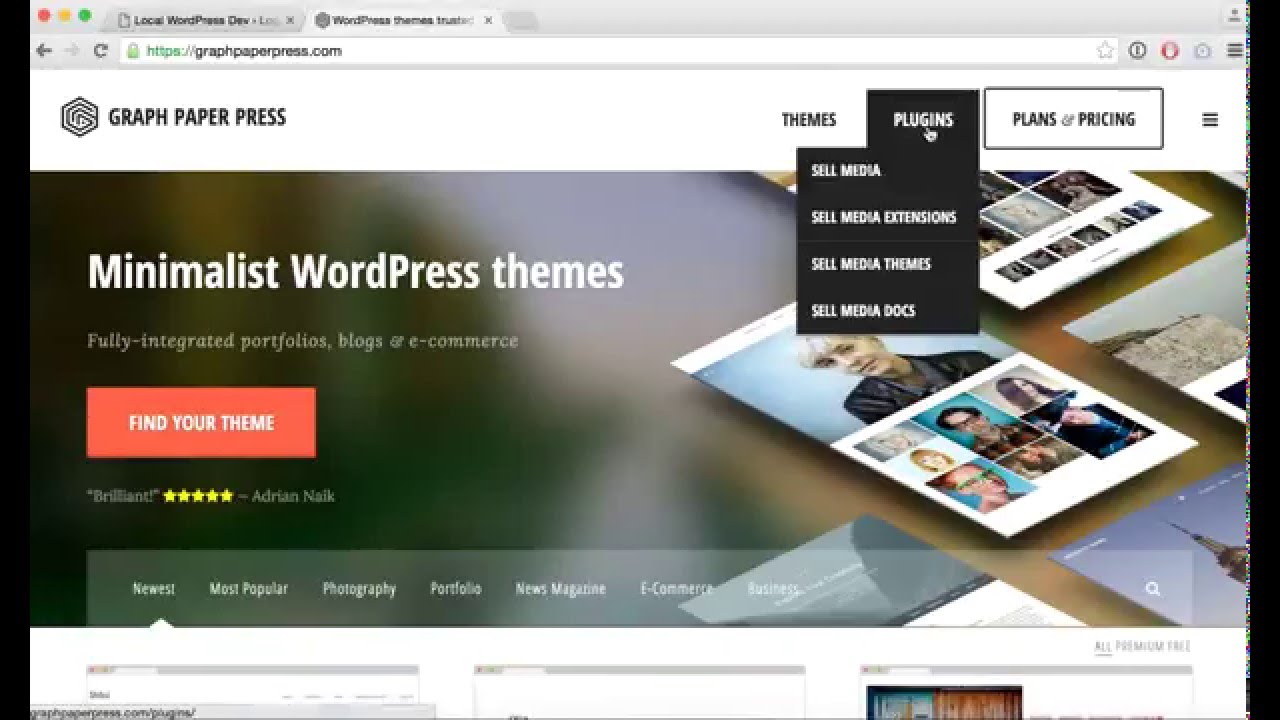Viewport: 1280px width, 720px height.
Task: Click the Find Your Theme button
Action: click(201, 423)
